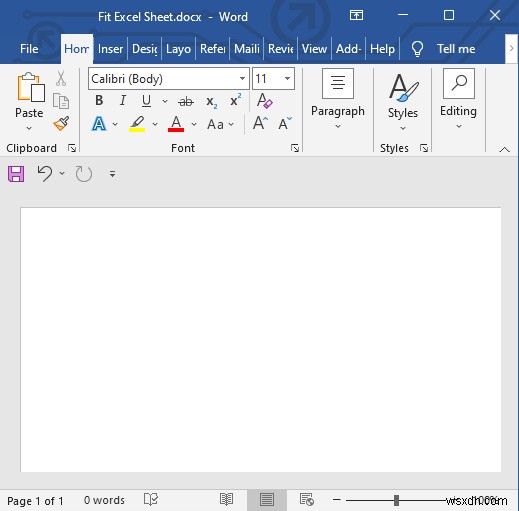Click the Tell me search box
This screenshot has width=519, height=511.
(456, 49)
